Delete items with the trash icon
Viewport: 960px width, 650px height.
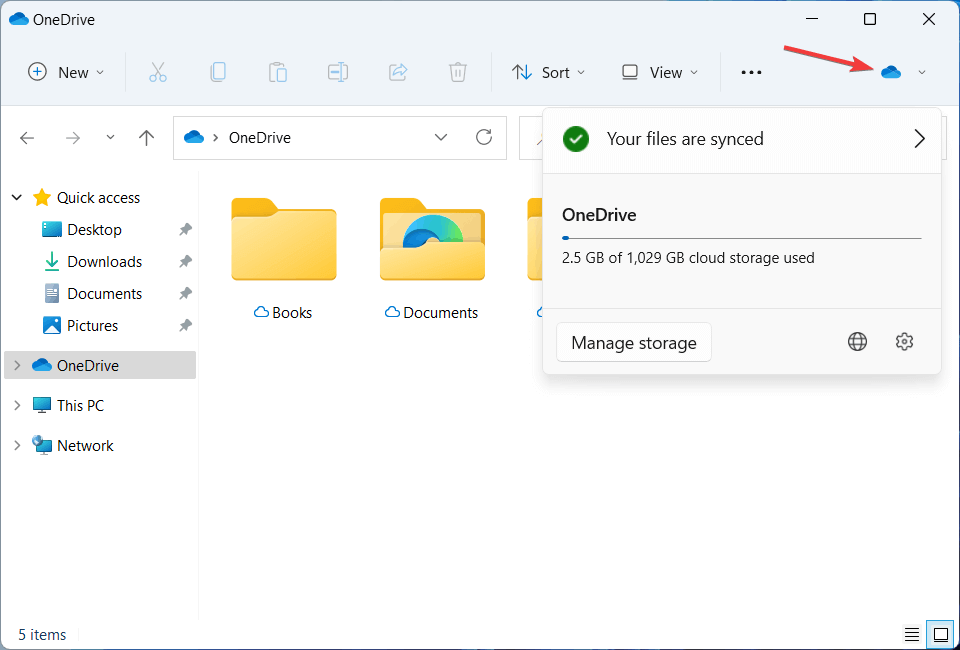pyautogui.click(x=457, y=71)
